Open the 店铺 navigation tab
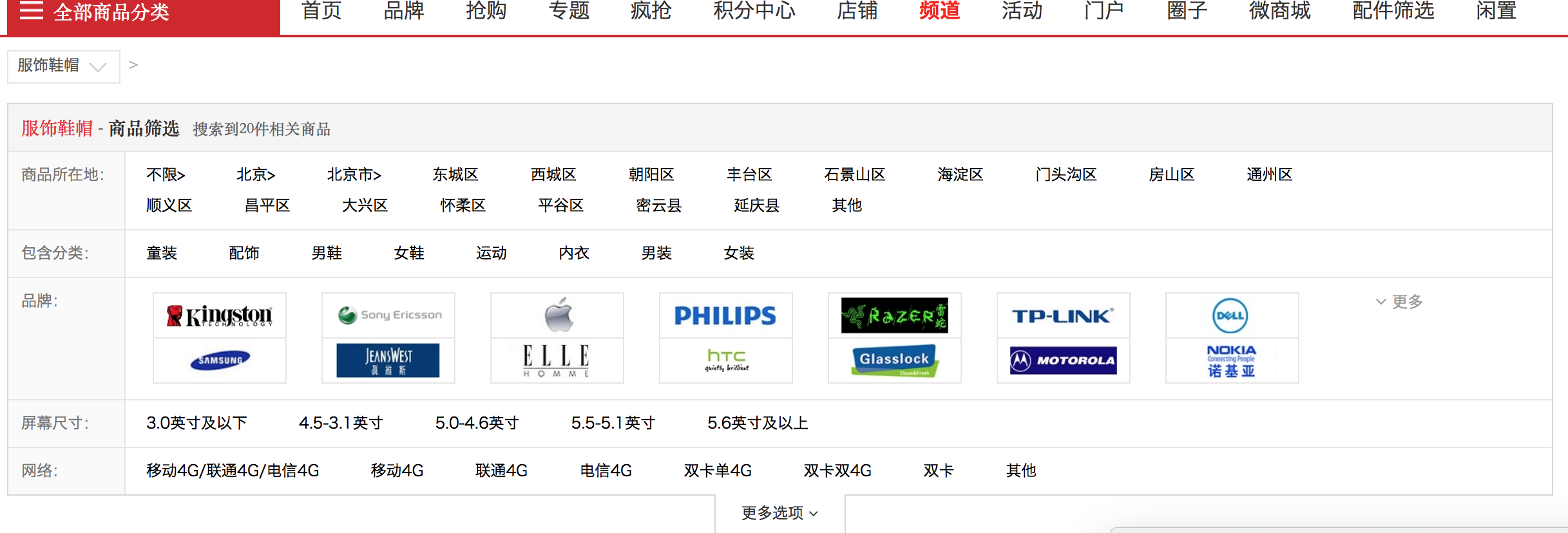1568x533 pixels. 857,11
